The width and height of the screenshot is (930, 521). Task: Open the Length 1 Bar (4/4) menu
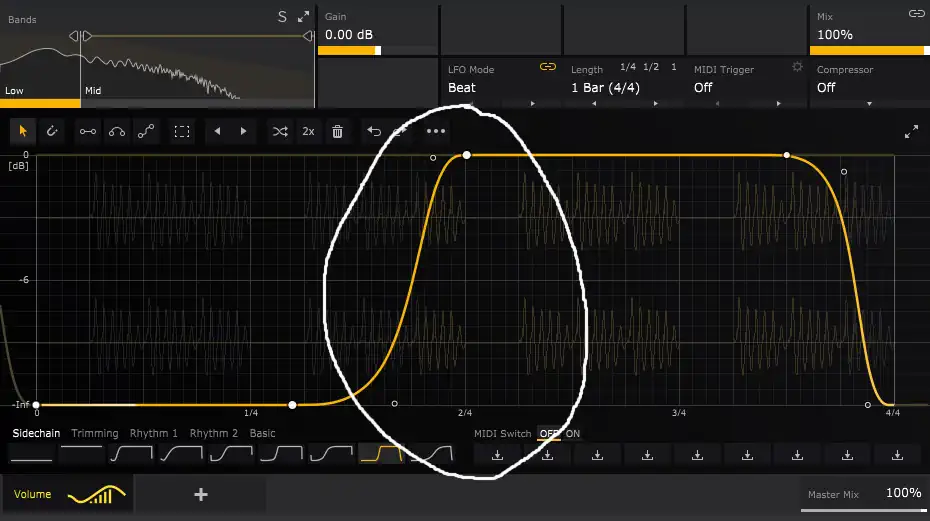(606, 88)
